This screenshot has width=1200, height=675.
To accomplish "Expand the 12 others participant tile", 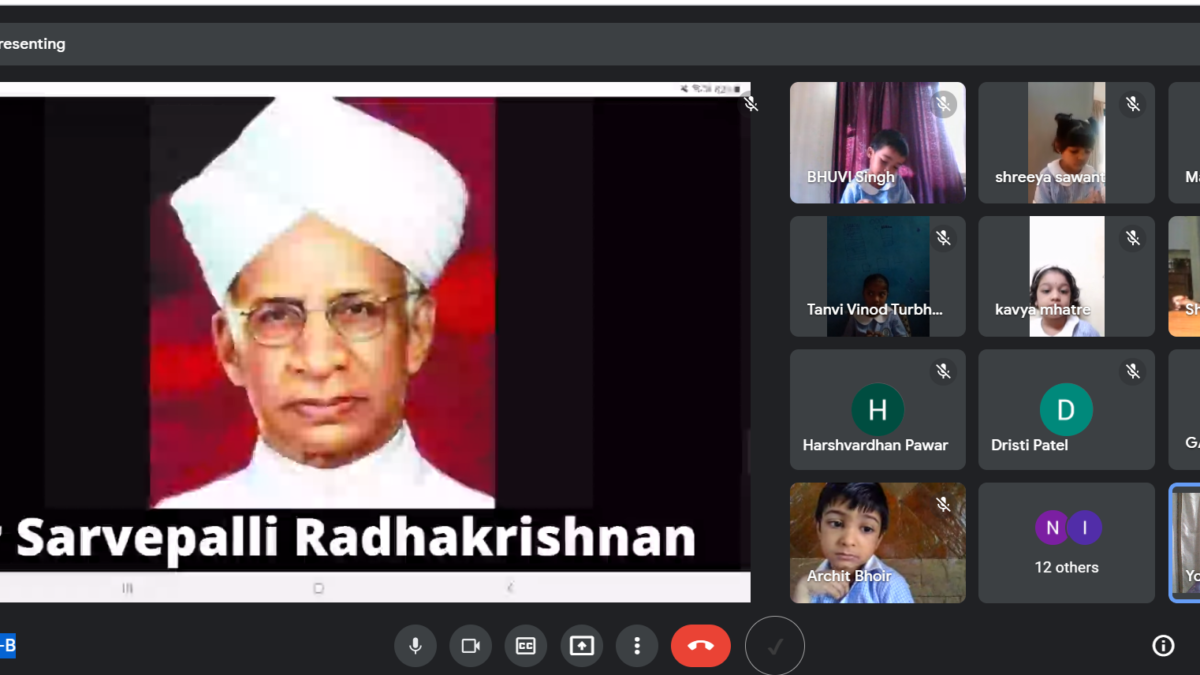I will tap(1066, 543).
